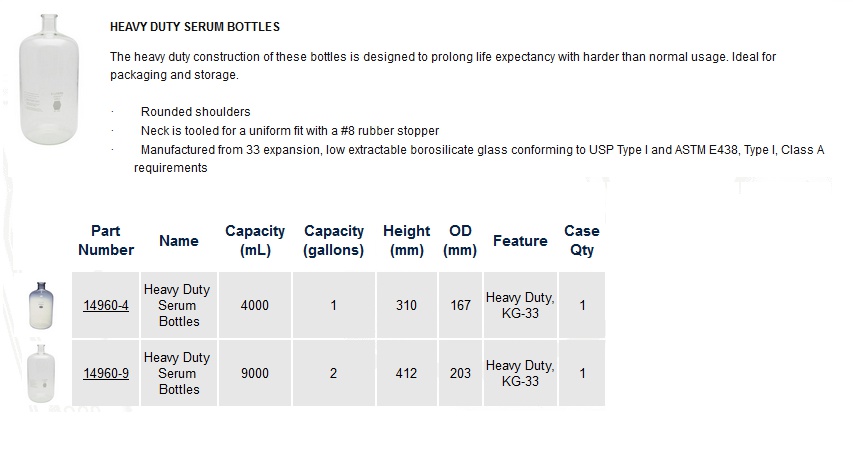This screenshot has width=853, height=450.
Task: Click the 412 height value cell
Action: [x=406, y=373]
